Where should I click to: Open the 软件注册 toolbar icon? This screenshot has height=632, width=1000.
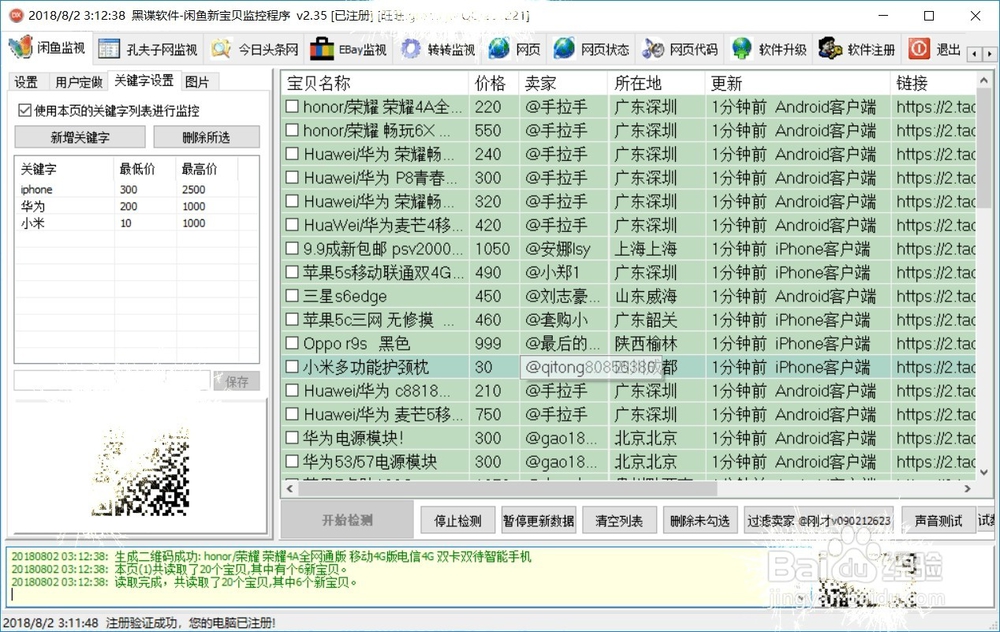(830, 49)
